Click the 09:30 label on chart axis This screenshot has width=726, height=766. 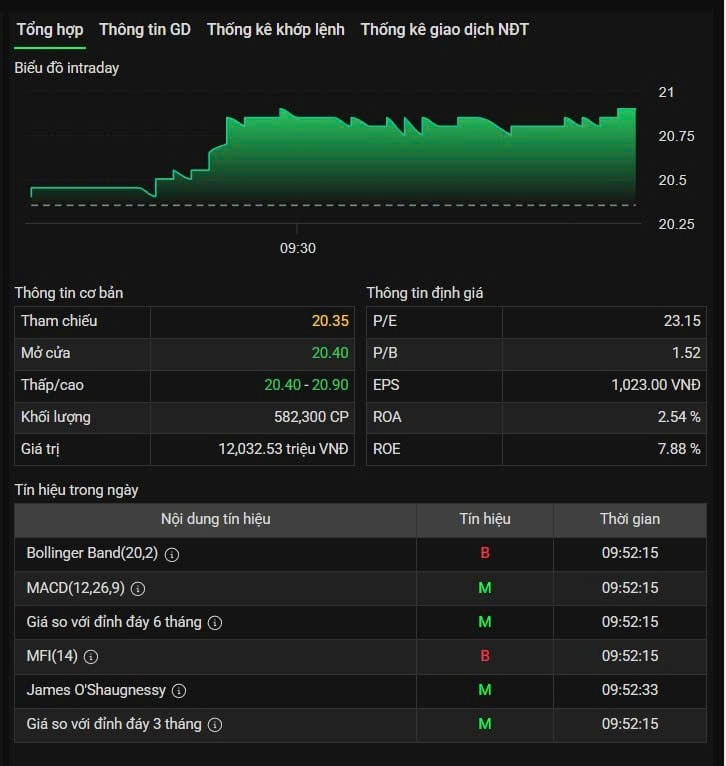coord(298,248)
